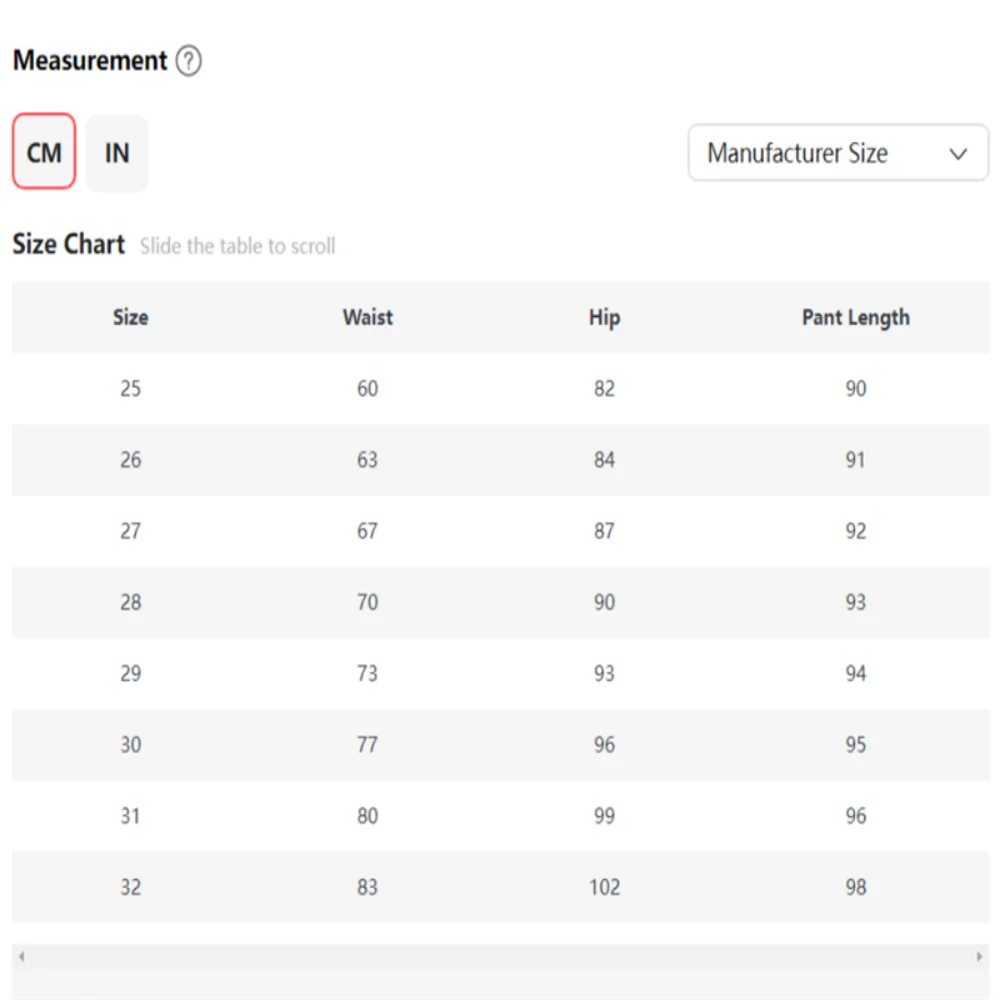The image size is (1000, 1000).
Task: Click the Size Chart heading
Action: [x=69, y=244]
